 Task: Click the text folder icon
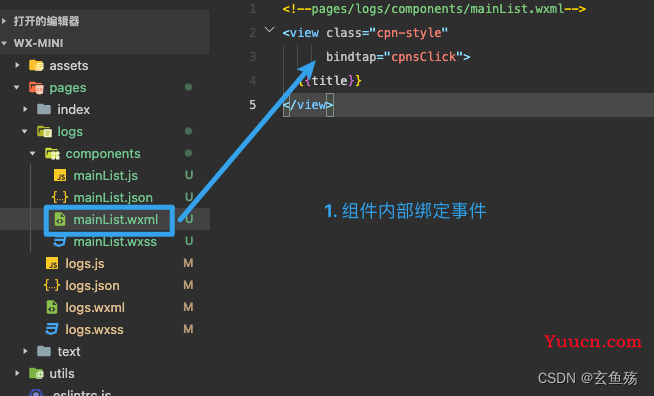[x=44, y=351]
